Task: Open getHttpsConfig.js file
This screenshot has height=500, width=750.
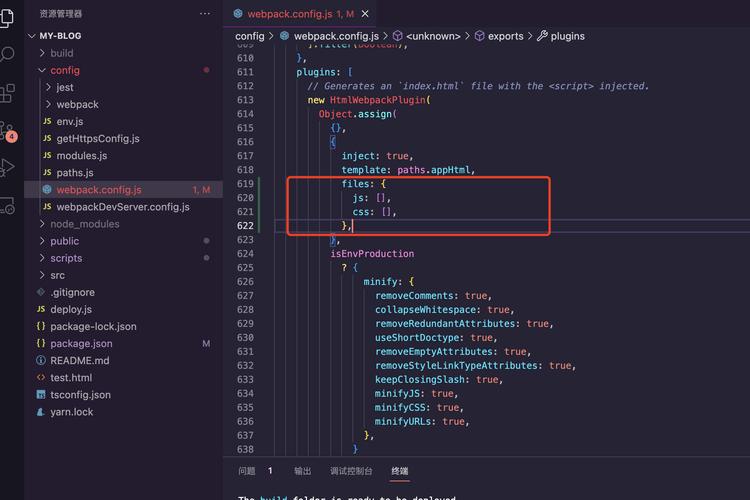Action: [98, 139]
